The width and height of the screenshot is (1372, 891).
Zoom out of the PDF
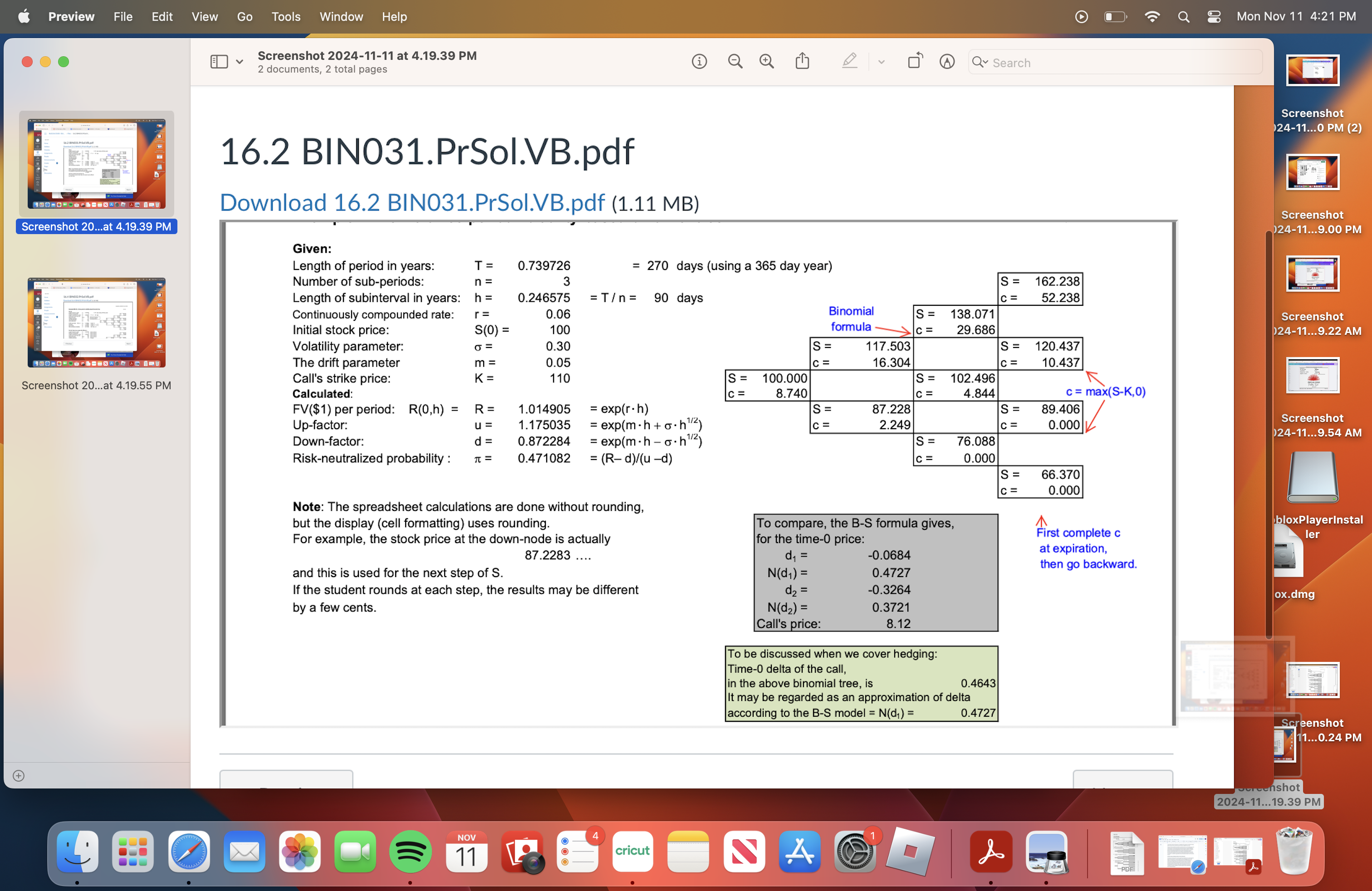pyautogui.click(x=735, y=61)
